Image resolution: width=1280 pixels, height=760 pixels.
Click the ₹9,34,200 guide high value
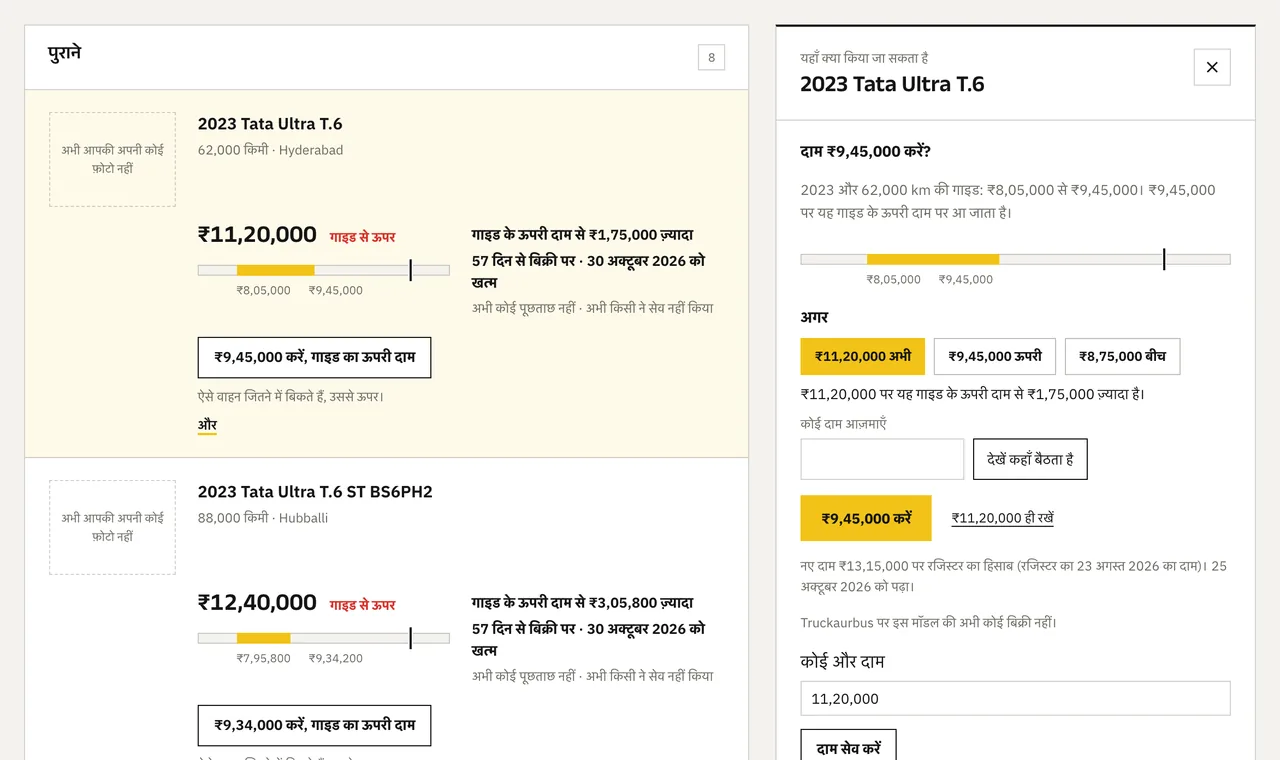tap(336, 658)
